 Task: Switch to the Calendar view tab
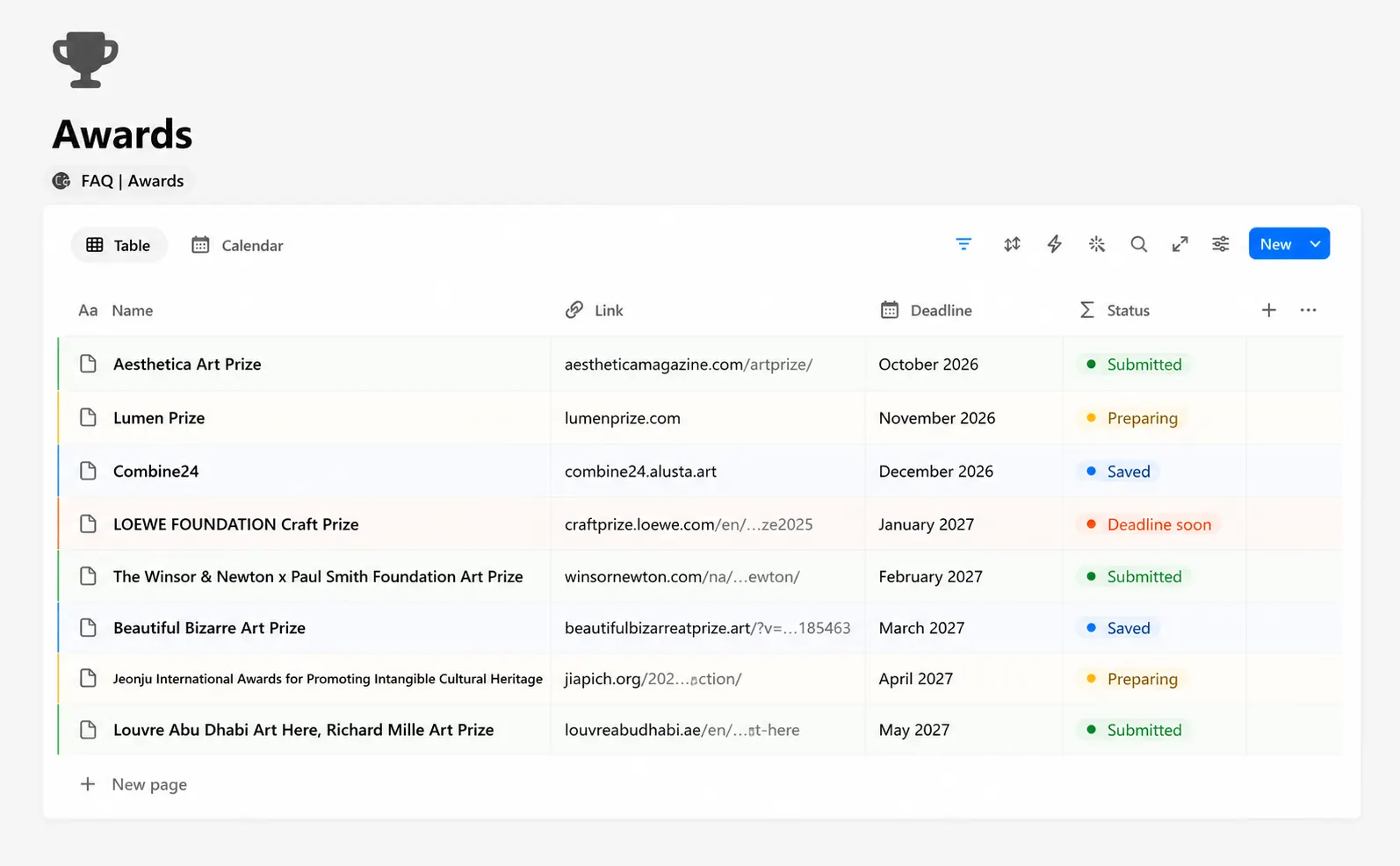[x=238, y=245]
